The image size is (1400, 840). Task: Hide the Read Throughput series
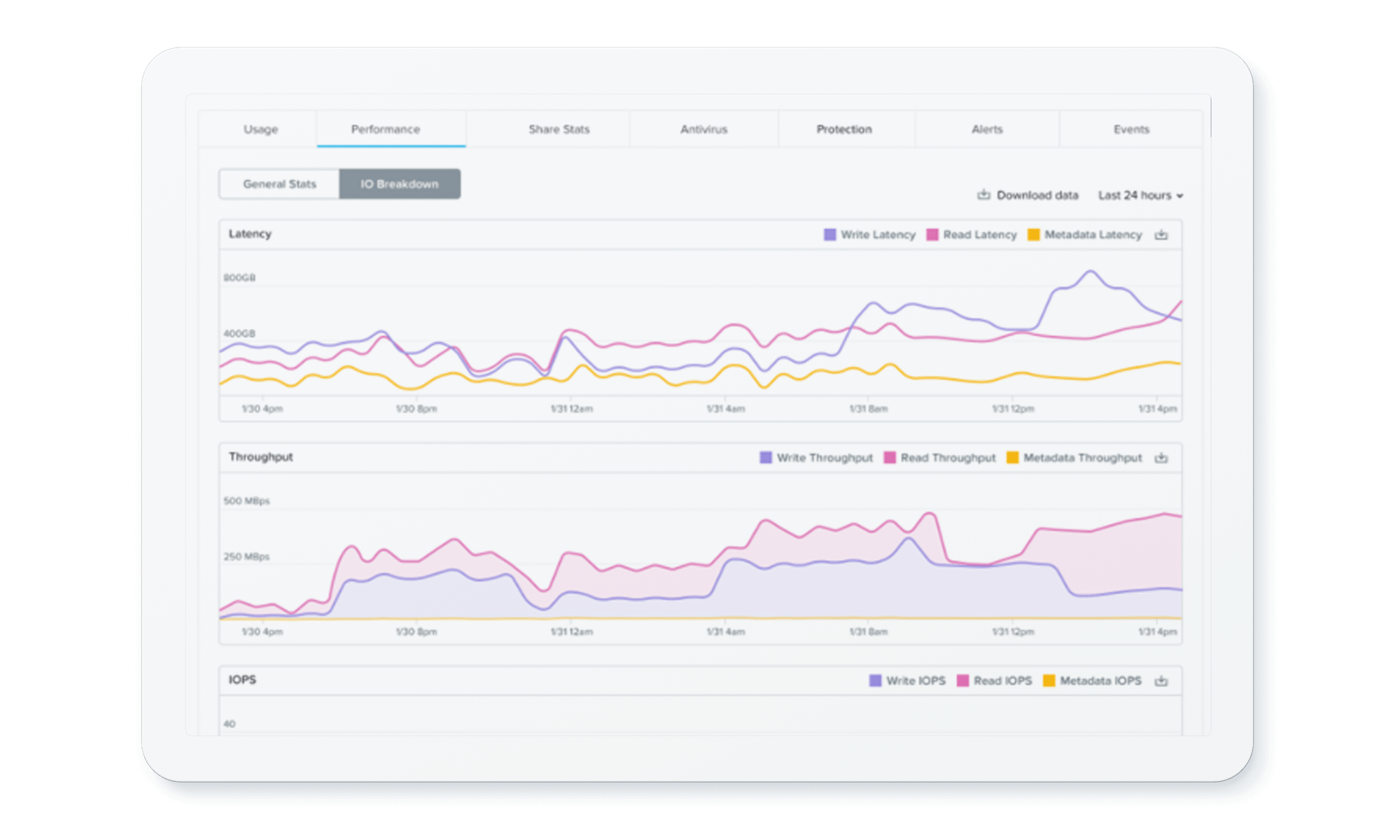coord(890,458)
